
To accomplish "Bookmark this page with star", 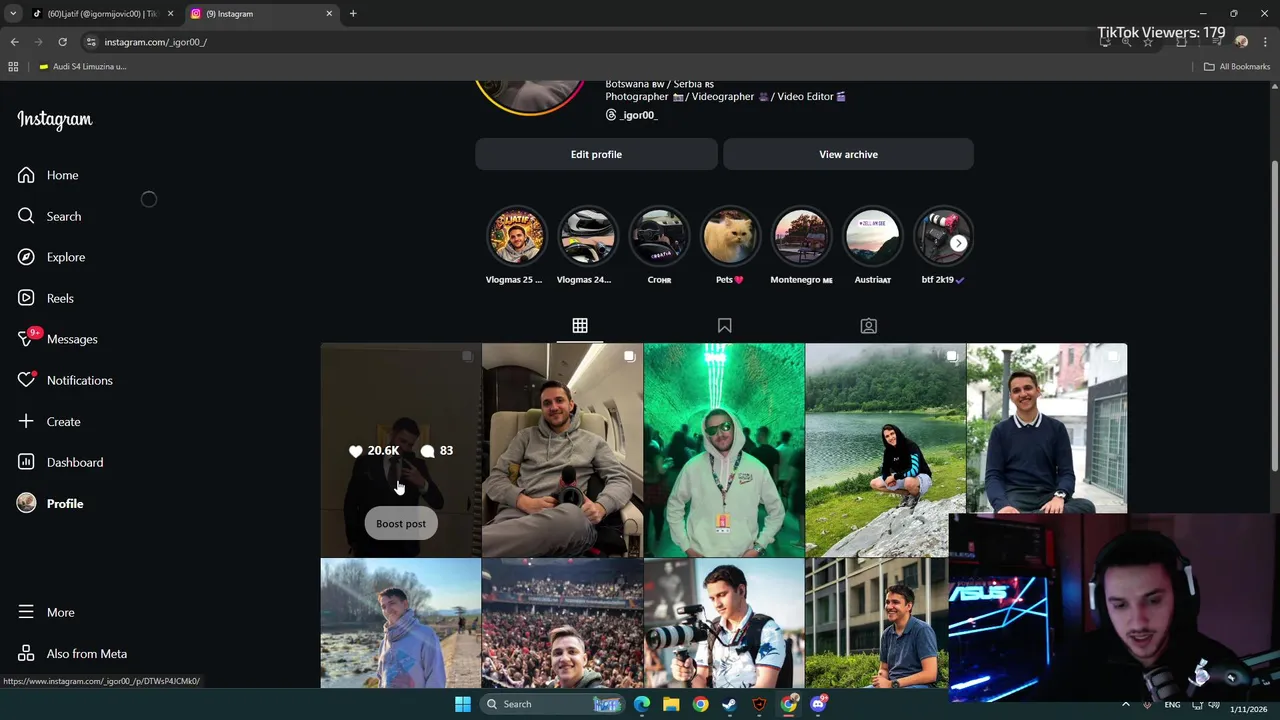I will click(x=1148, y=42).
